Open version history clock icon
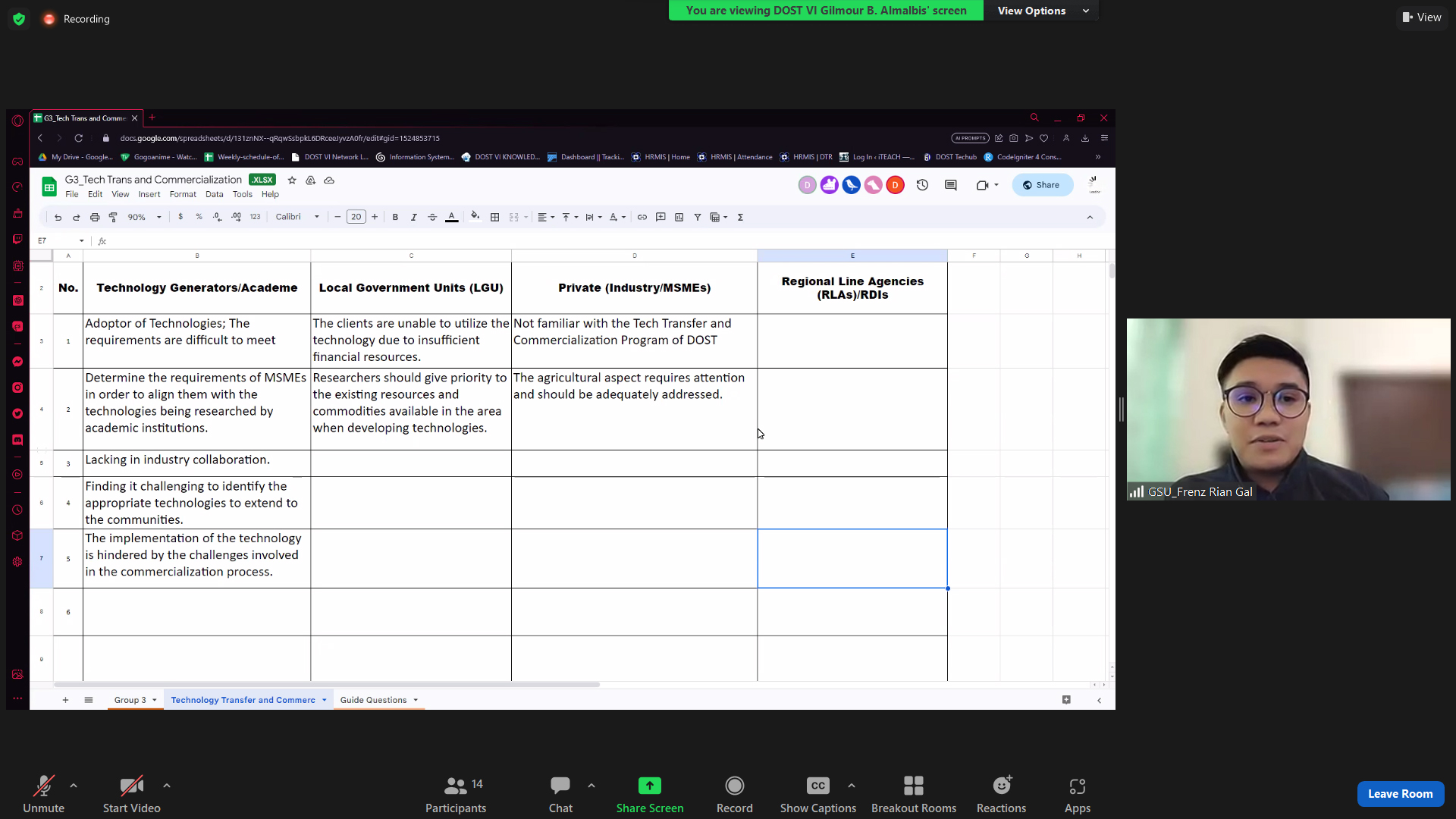1456x819 pixels. coord(922,185)
